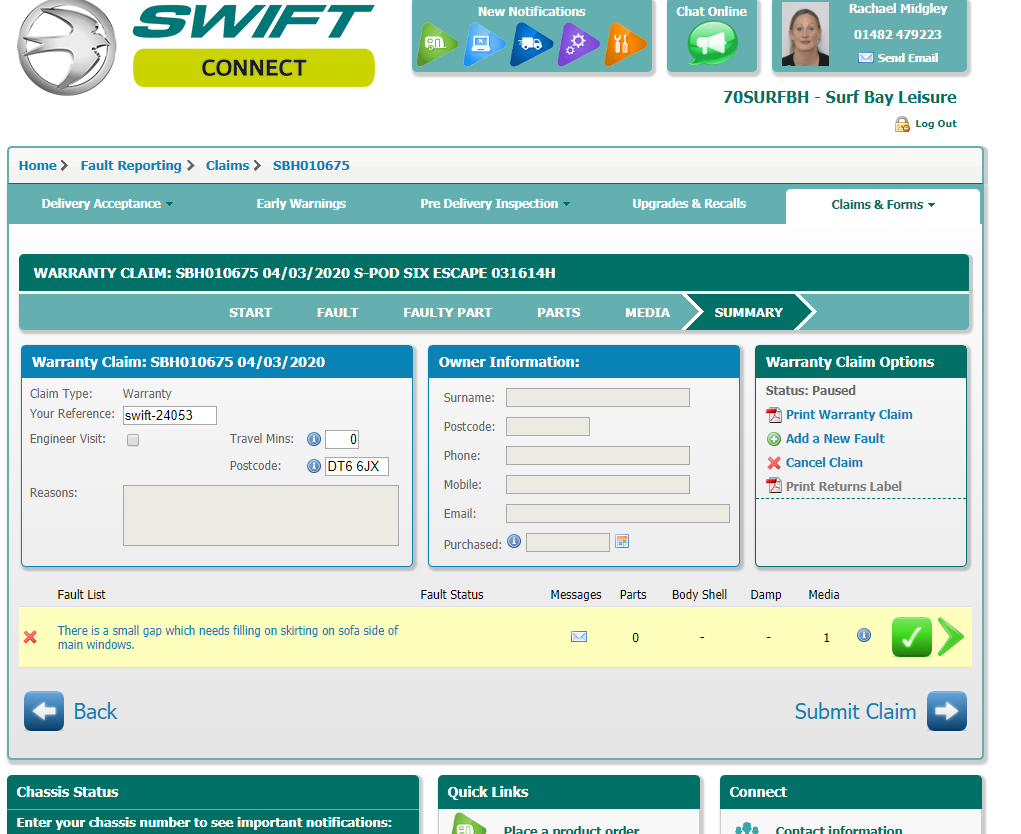1021x834 pixels.
Task: Click the Contact information link
Action: click(x=839, y=829)
